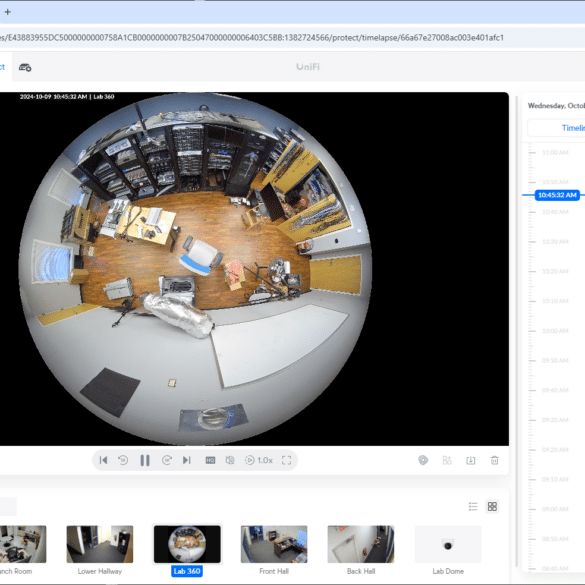This screenshot has height=585, width=585.
Task: Switch camera list to list view
Action: (473, 506)
